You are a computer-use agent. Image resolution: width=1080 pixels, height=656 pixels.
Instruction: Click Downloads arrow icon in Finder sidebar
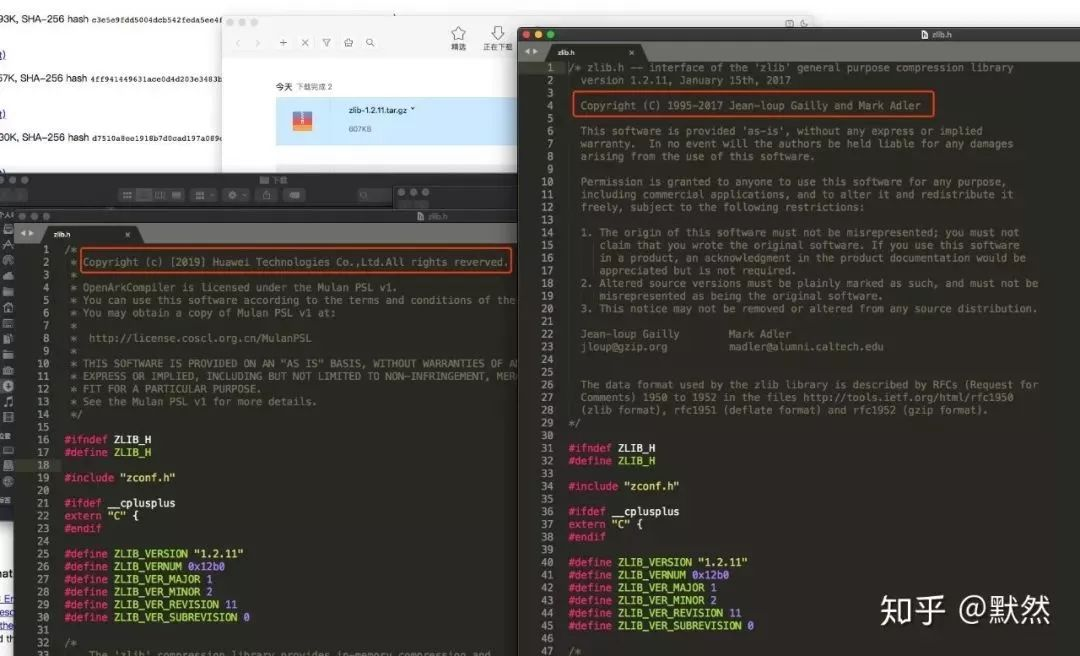click(x=8, y=386)
